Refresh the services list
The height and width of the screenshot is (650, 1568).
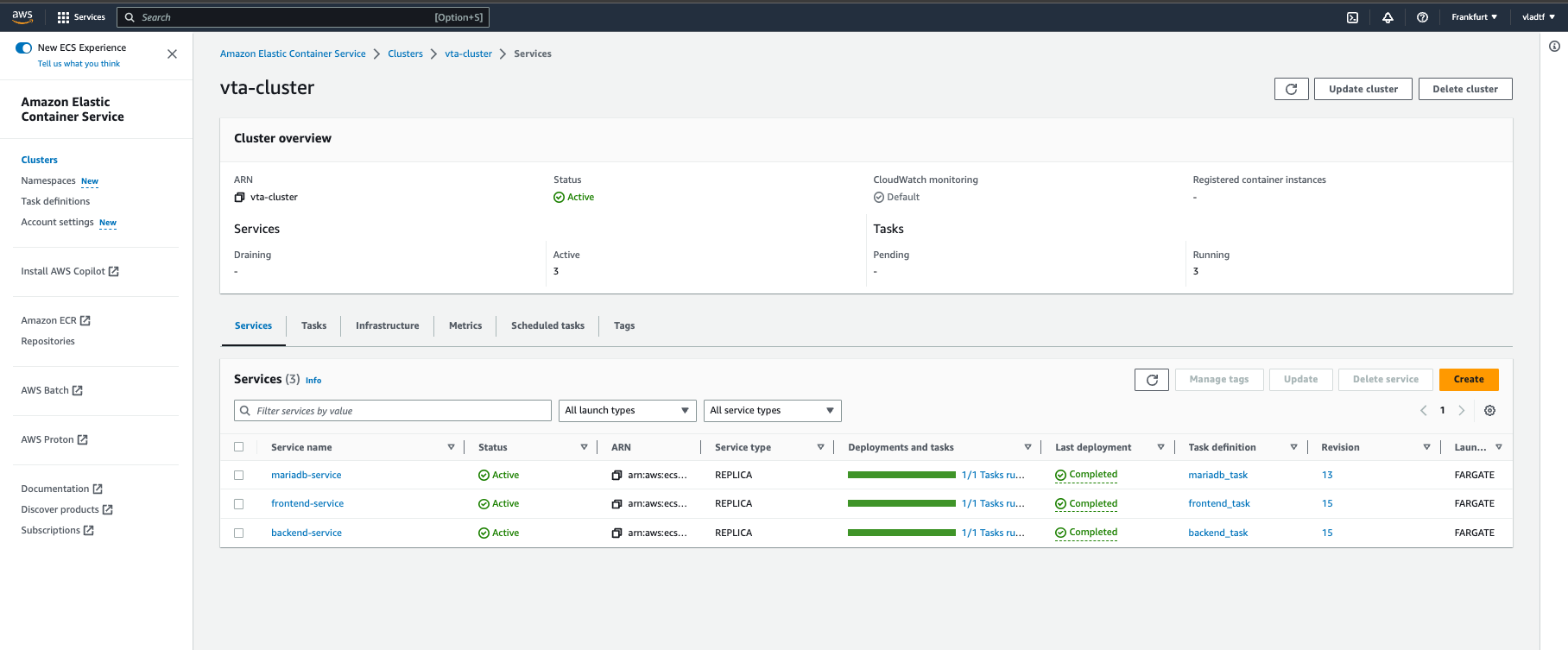1152,380
